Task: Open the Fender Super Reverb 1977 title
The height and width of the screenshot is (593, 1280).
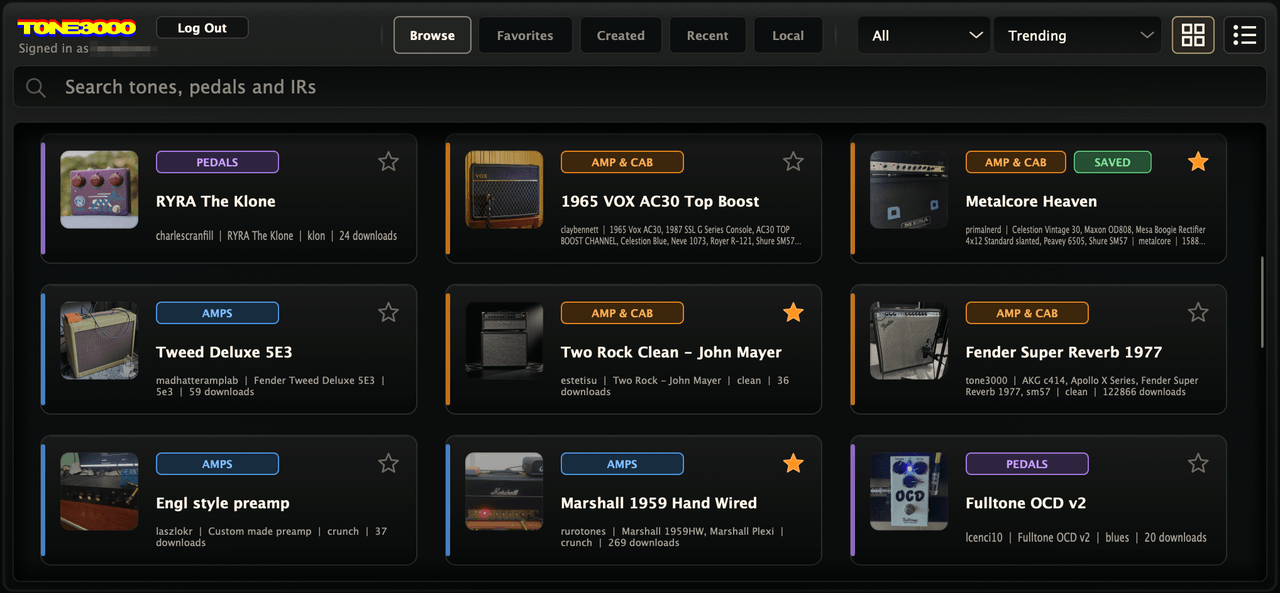Action: (x=1064, y=352)
